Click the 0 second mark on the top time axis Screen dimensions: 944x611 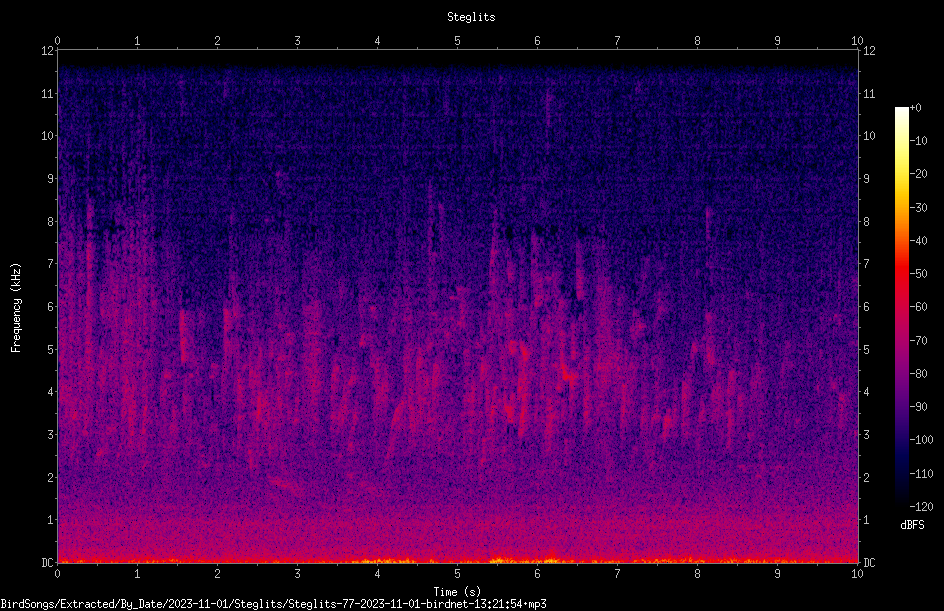[x=57, y=41]
